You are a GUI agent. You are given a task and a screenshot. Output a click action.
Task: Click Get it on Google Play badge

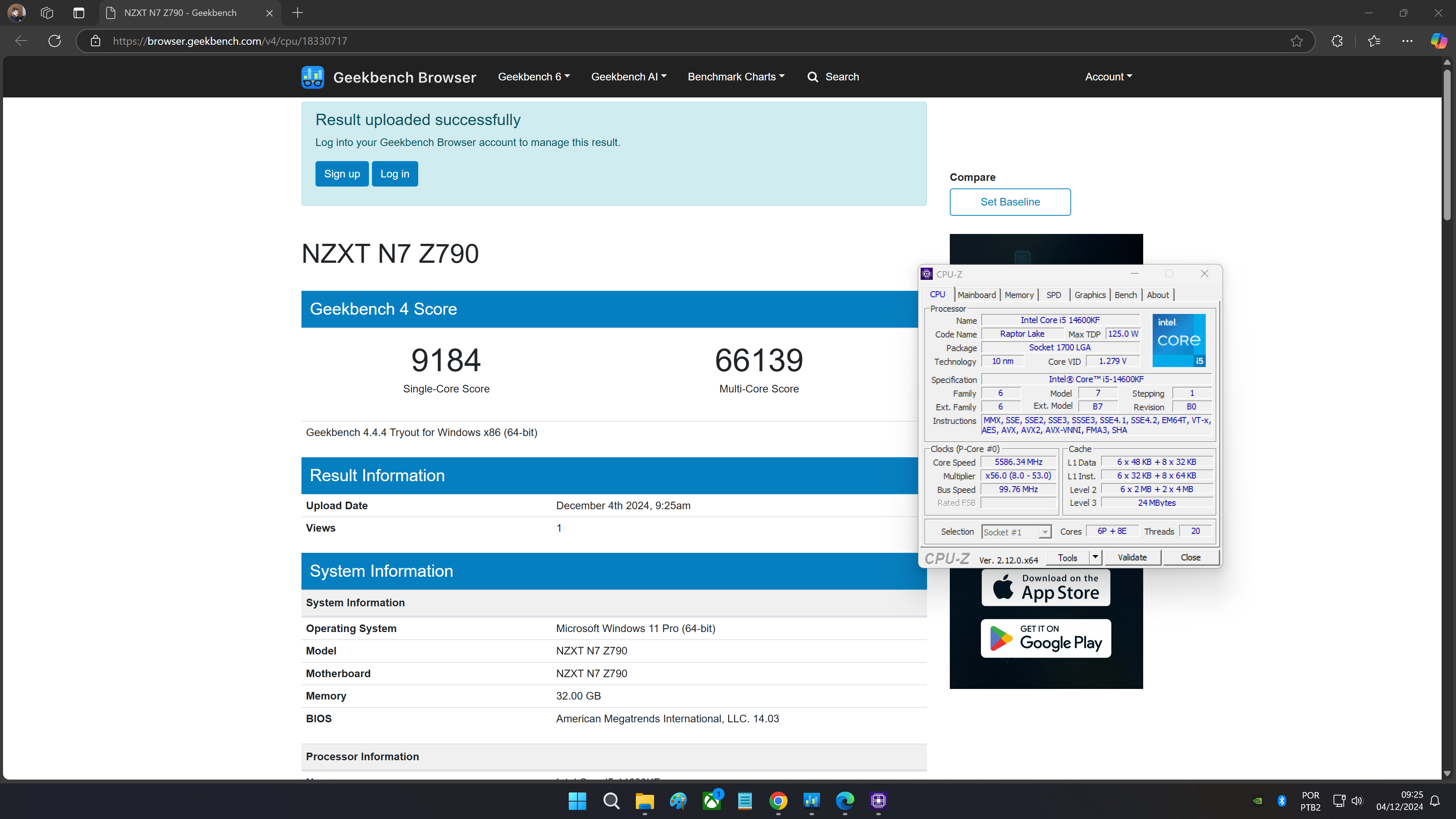tap(1046, 638)
